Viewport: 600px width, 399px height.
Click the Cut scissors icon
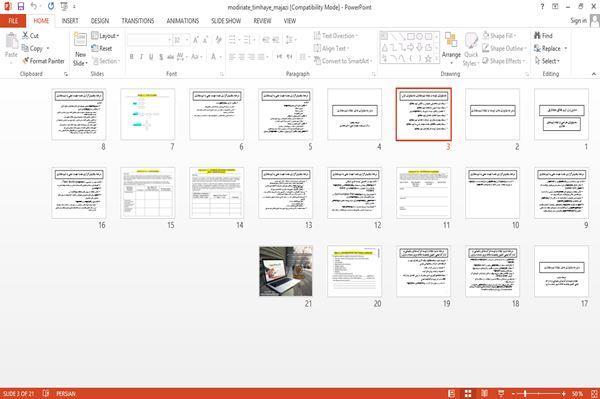click(x=25, y=36)
